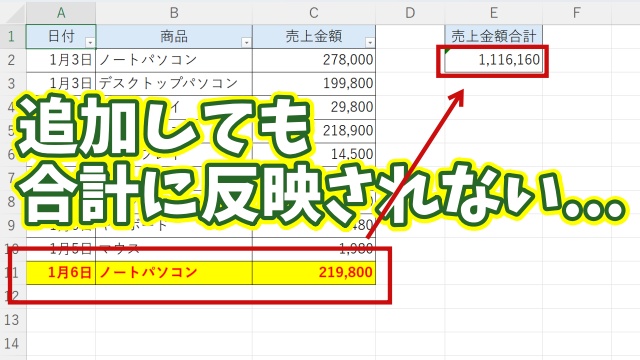
Task: Select column B header
Action: pyautogui.click(x=174, y=13)
